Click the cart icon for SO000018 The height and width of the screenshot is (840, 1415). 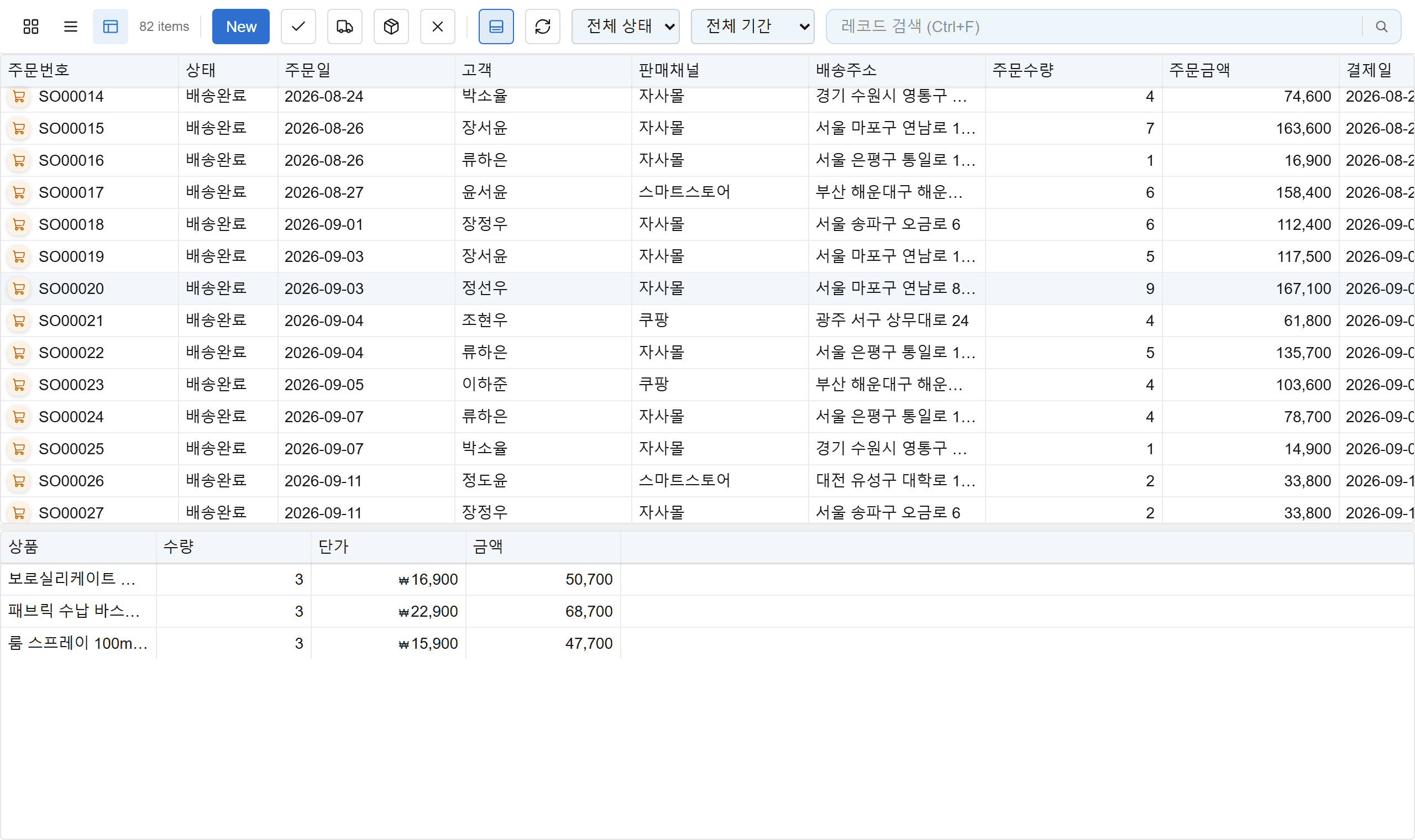(x=19, y=225)
